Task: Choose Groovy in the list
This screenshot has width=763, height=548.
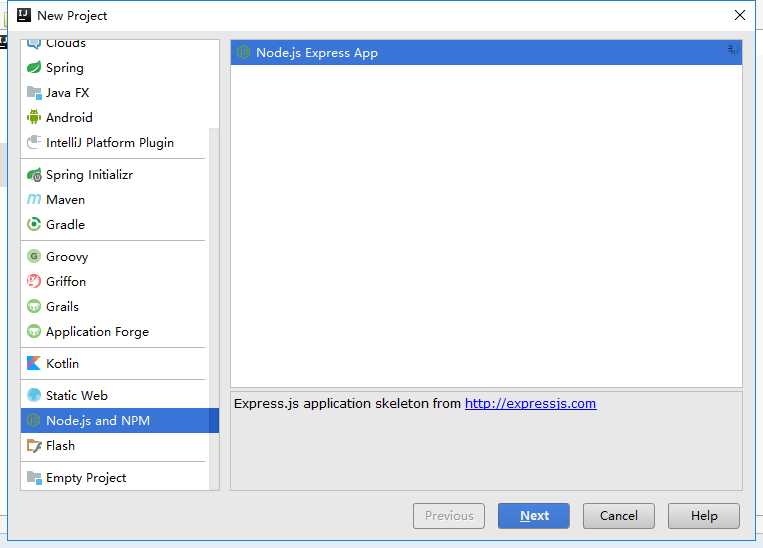Action: tap(115, 256)
